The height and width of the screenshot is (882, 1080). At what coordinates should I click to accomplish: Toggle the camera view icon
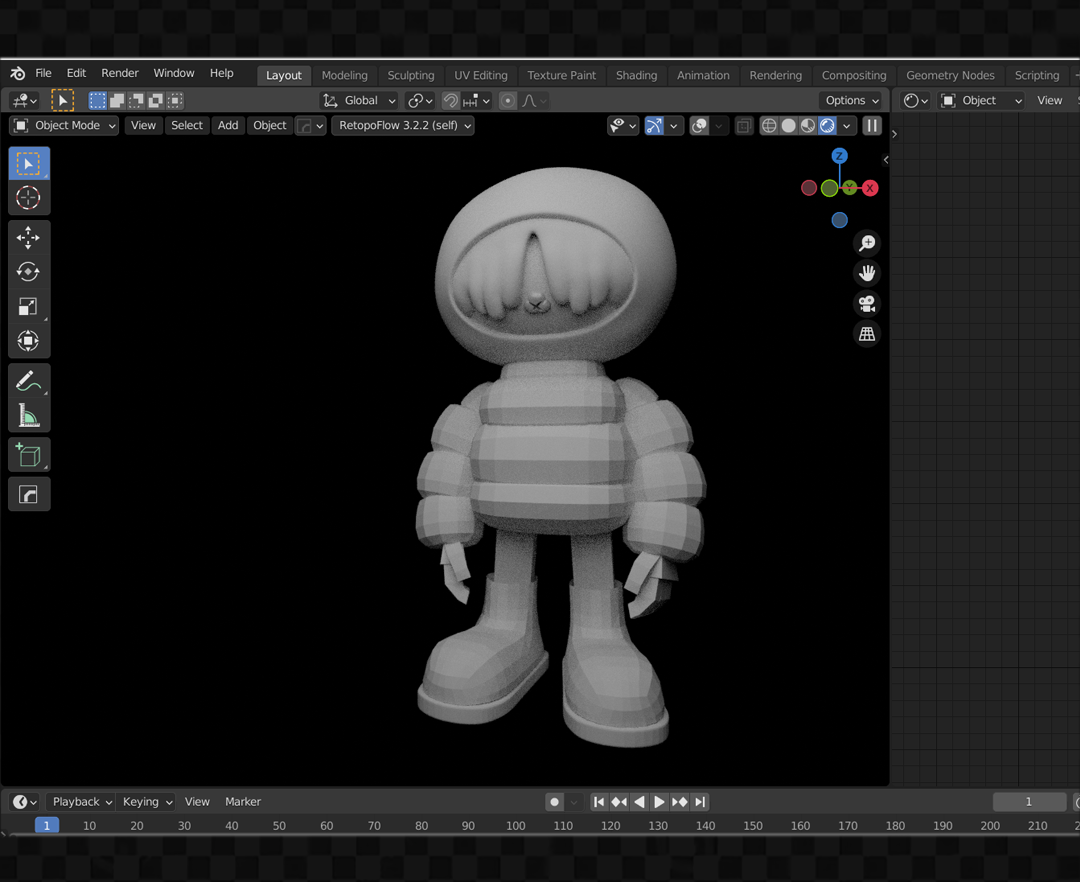pos(867,304)
